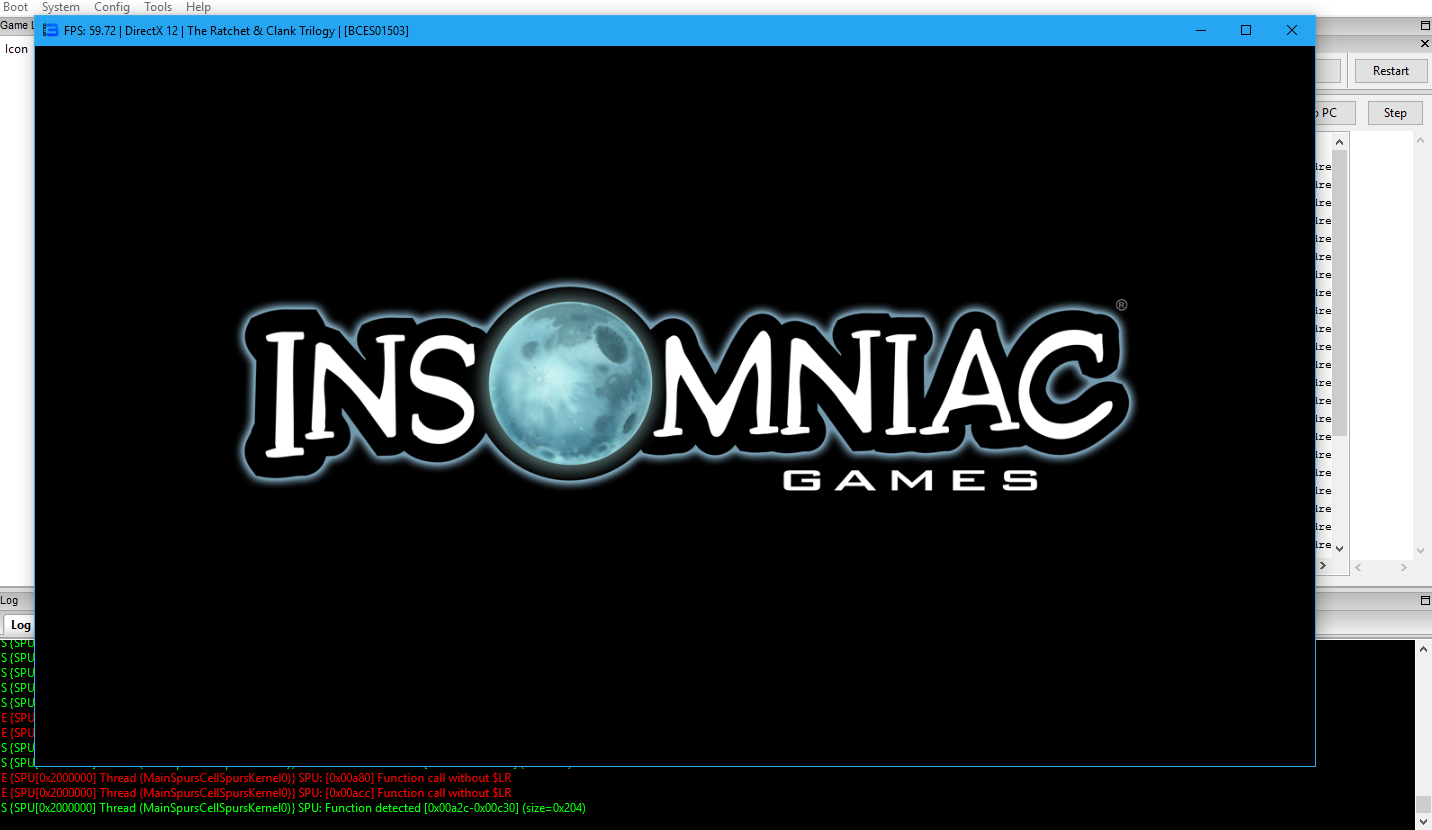The image size is (1432, 830).
Task: Open the System menu
Action: [x=60, y=7]
